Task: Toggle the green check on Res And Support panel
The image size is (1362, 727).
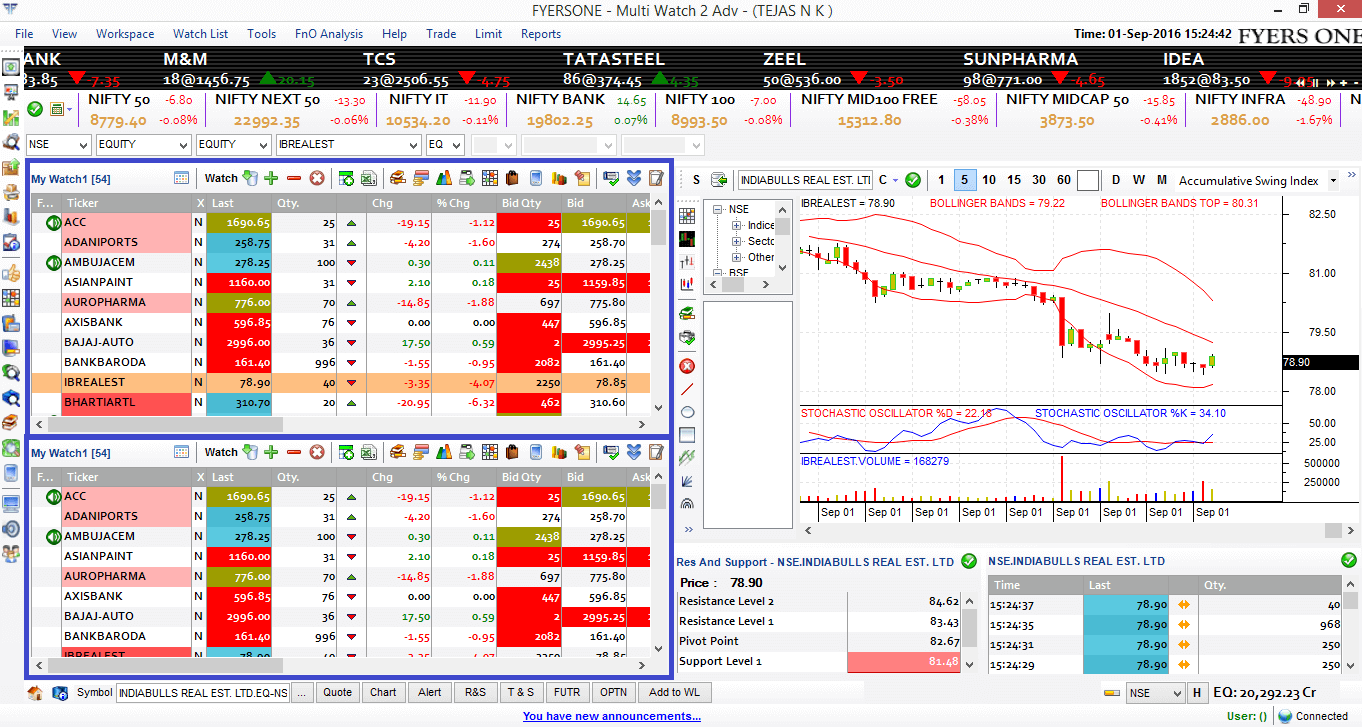Action: (968, 561)
